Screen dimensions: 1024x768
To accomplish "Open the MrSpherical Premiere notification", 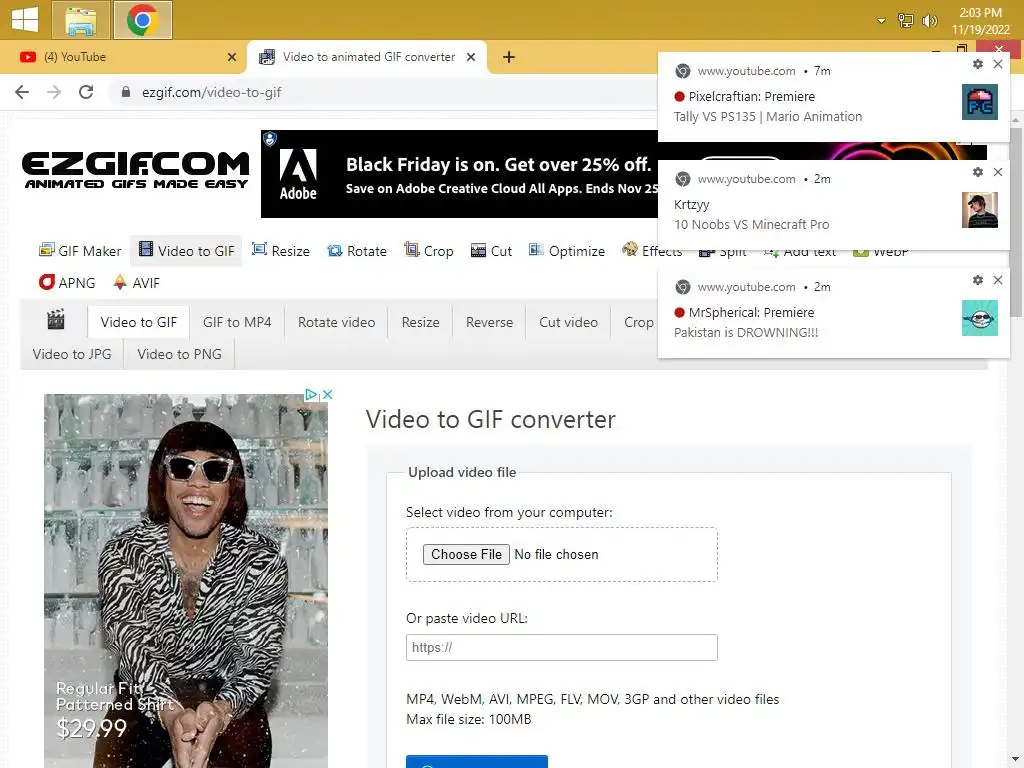I will pos(810,313).
